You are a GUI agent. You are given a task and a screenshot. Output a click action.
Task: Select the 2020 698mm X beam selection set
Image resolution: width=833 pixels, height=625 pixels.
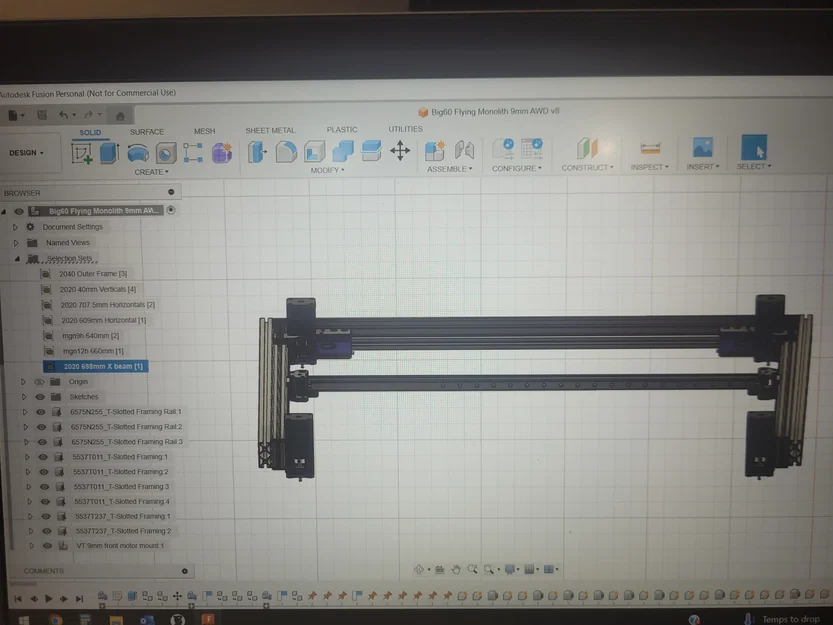pos(100,366)
